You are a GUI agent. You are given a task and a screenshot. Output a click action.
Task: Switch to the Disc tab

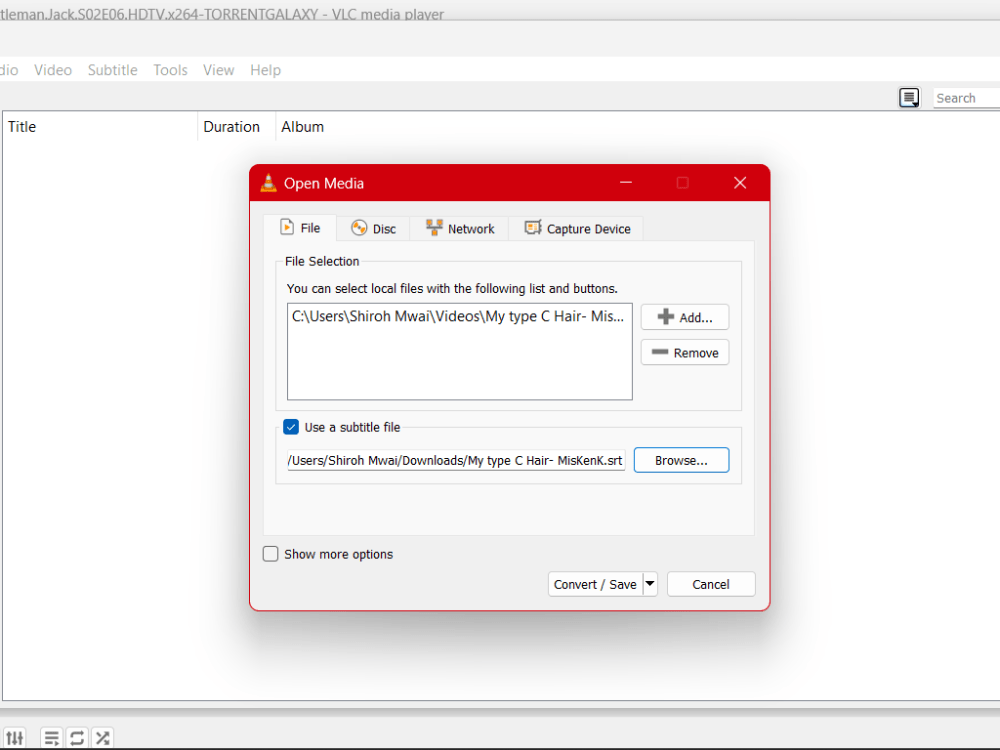pos(373,229)
